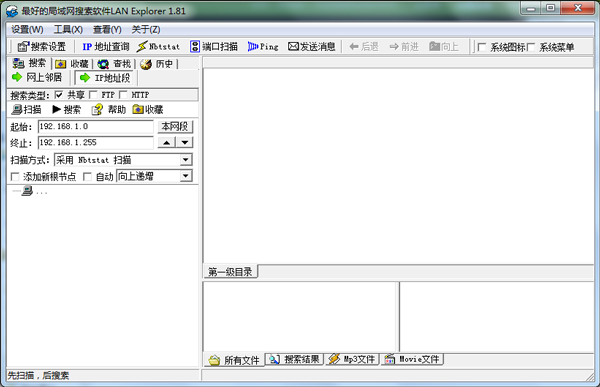Screen dimensions: 600x387
Task: Open the 查看(Y) menu
Action: click(x=107, y=29)
